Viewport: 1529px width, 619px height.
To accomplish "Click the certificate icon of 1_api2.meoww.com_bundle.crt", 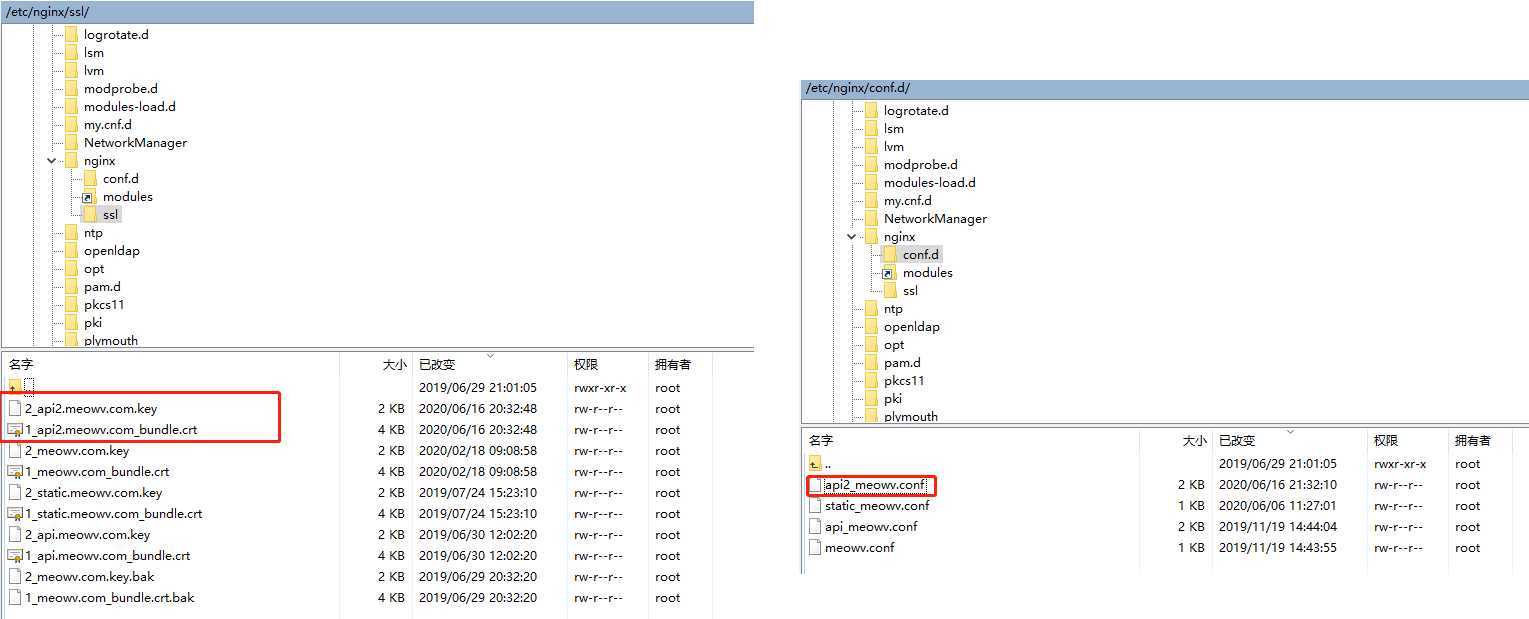I will [x=14, y=430].
